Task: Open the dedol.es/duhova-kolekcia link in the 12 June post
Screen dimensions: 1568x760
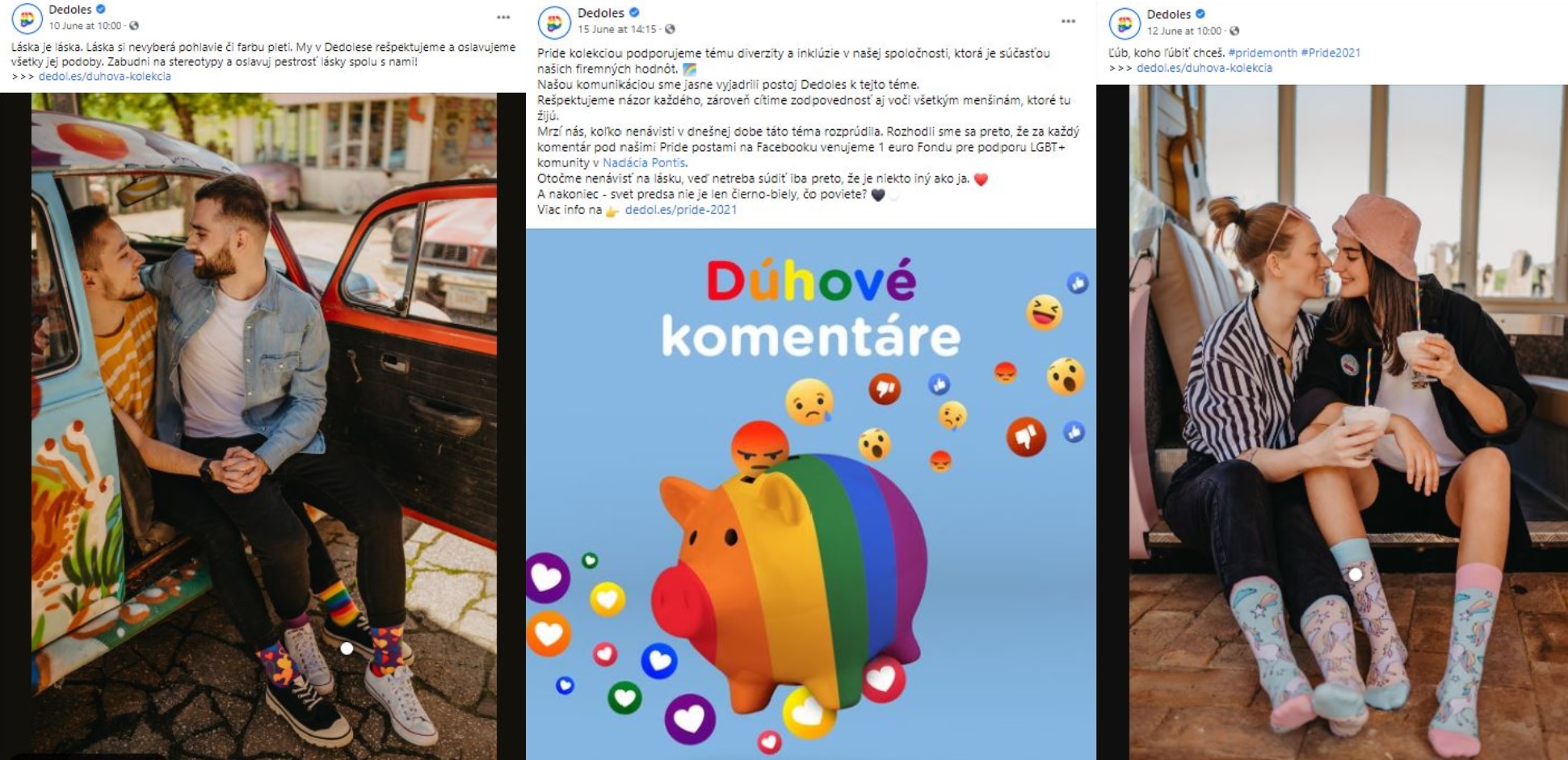Action: pos(1204,68)
